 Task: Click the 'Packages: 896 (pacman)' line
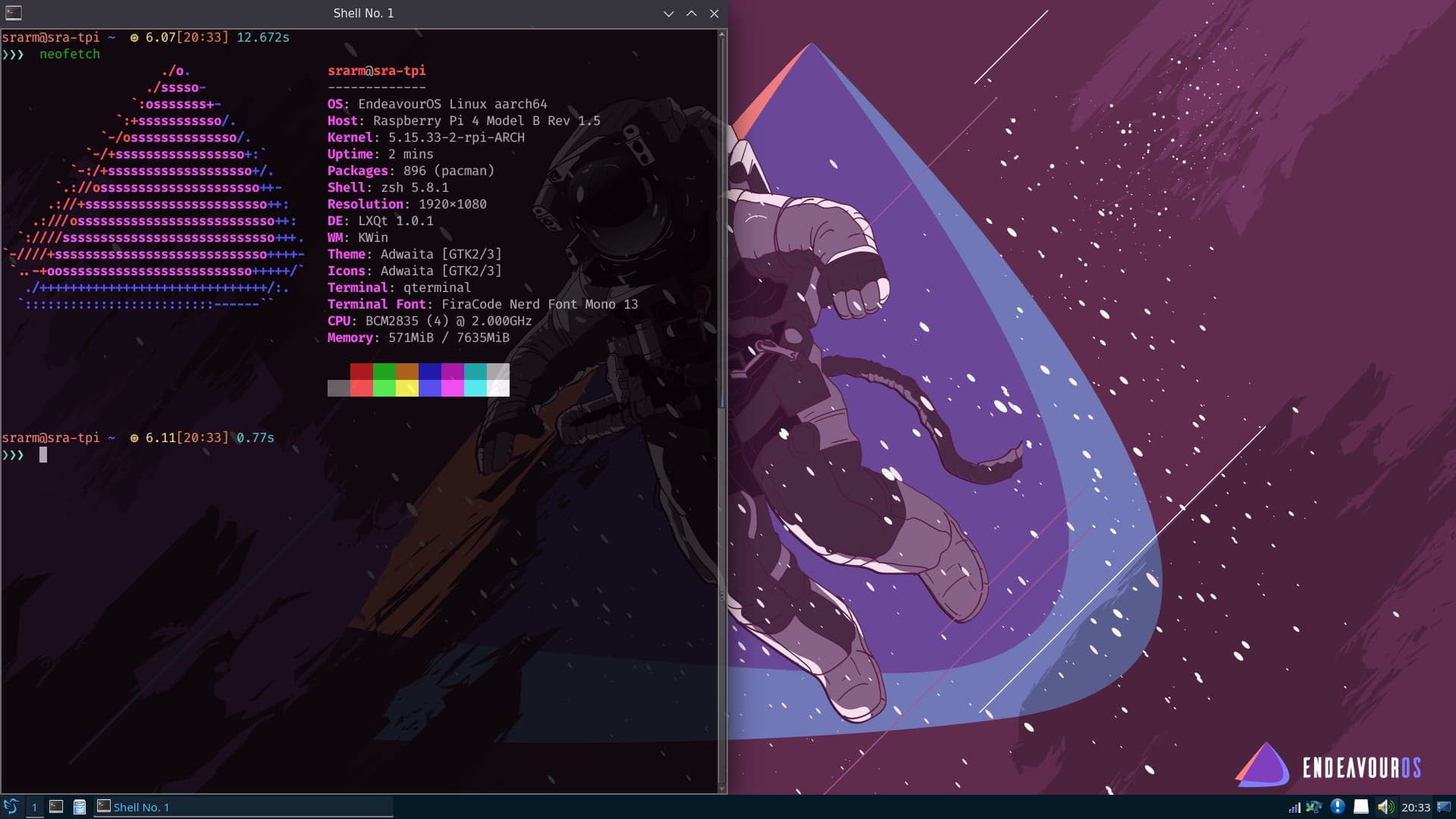[411, 171]
